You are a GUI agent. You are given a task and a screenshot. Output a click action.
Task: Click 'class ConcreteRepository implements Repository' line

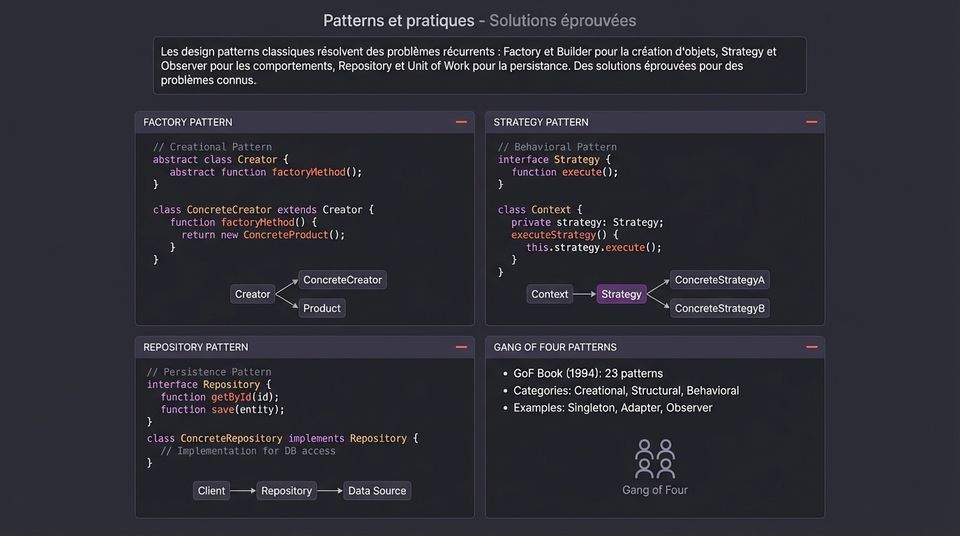282,438
